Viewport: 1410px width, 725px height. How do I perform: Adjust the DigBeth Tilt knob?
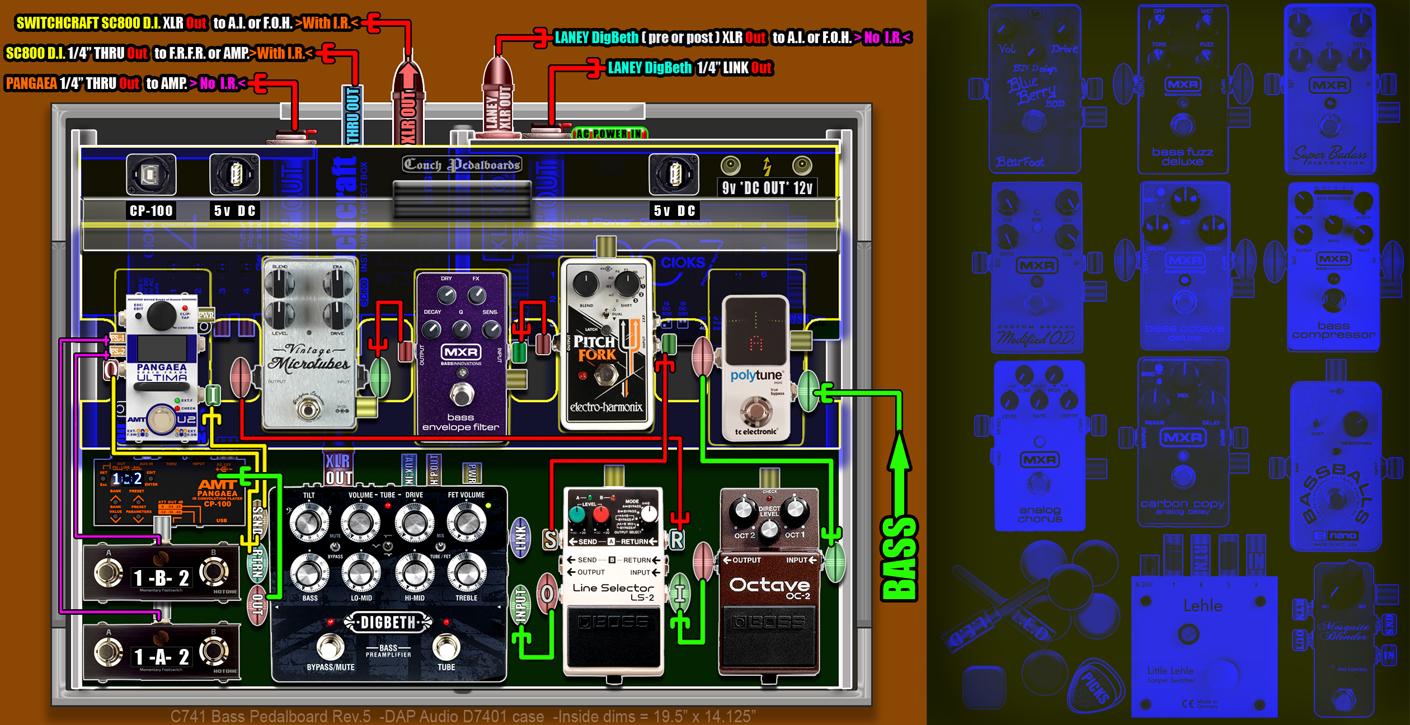tap(308, 522)
